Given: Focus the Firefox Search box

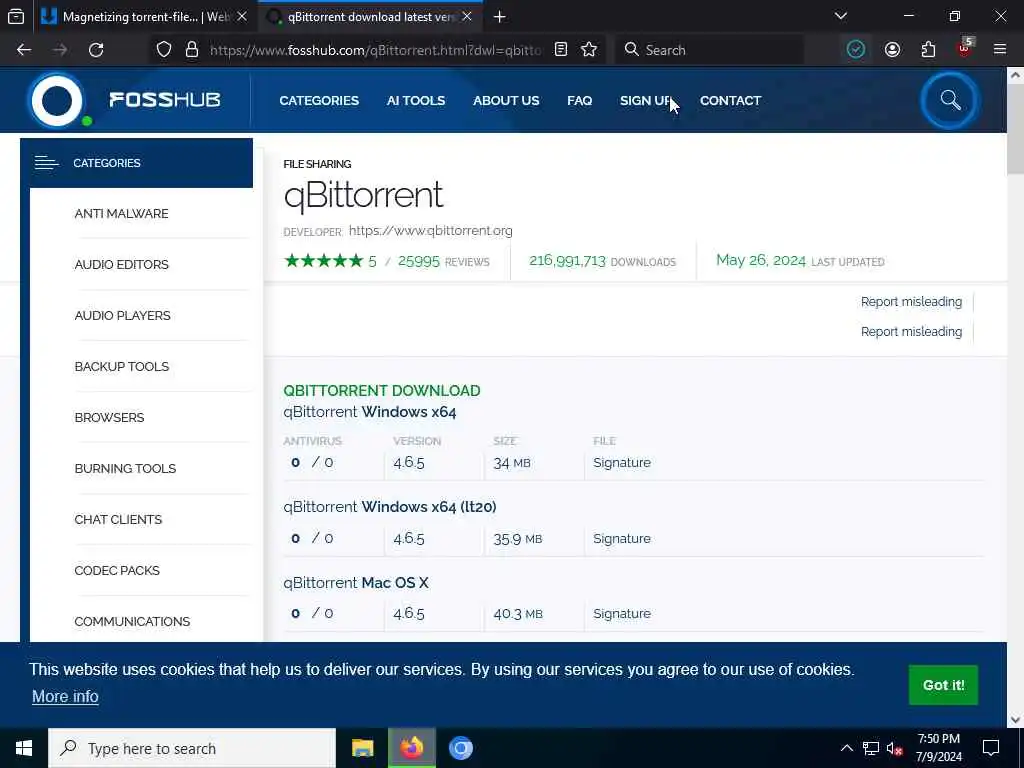Looking at the screenshot, I should point(709,50).
